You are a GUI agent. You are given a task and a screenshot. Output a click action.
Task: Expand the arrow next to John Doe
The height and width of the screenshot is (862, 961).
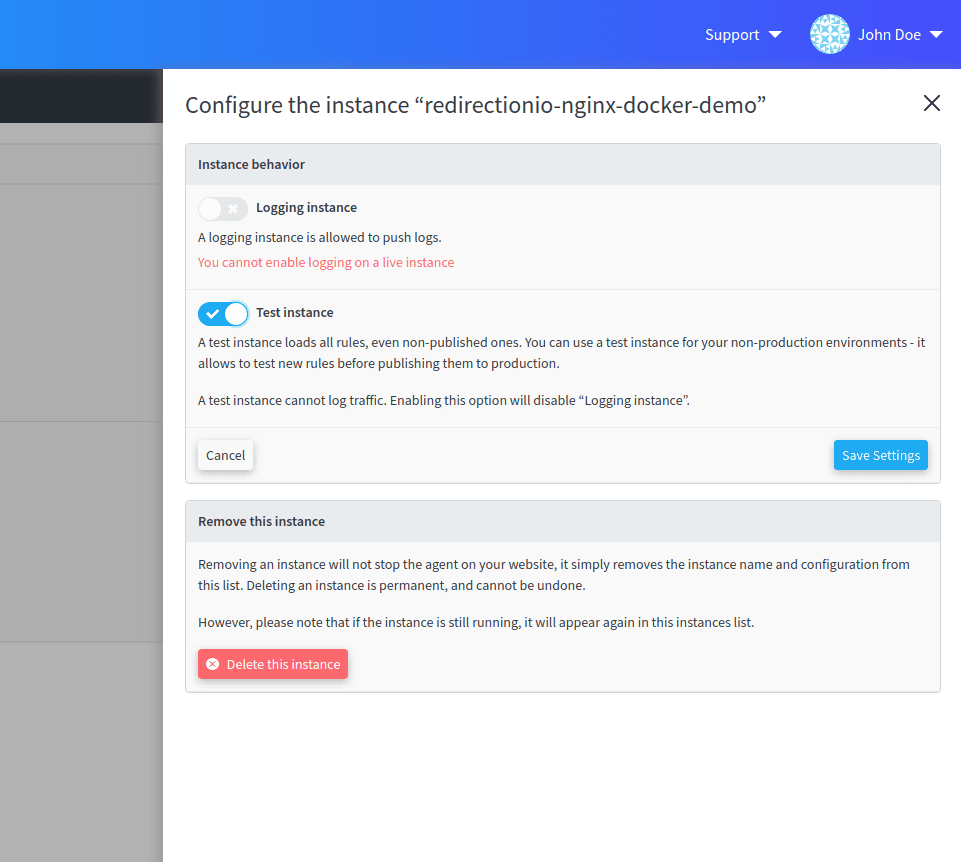[x=936, y=34]
